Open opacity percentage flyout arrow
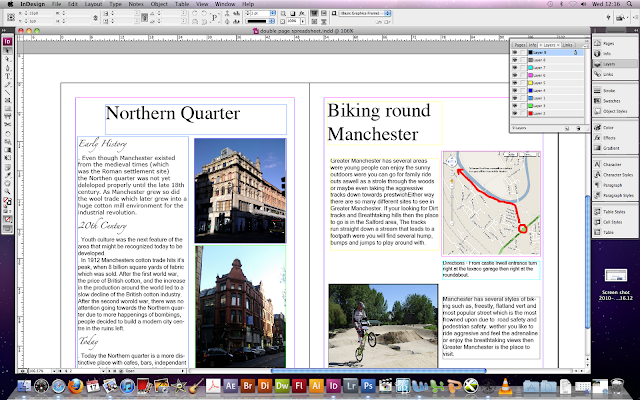The width and height of the screenshot is (640, 400). coord(303,21)
